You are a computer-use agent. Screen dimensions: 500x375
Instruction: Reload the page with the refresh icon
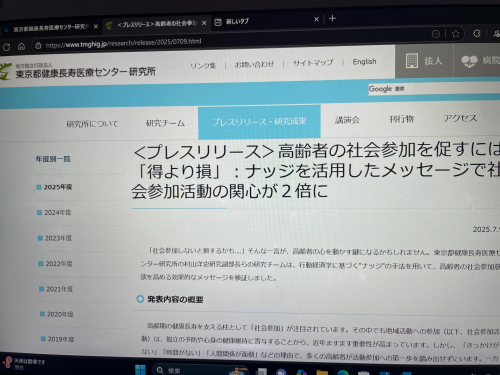[x=6, y=47]
